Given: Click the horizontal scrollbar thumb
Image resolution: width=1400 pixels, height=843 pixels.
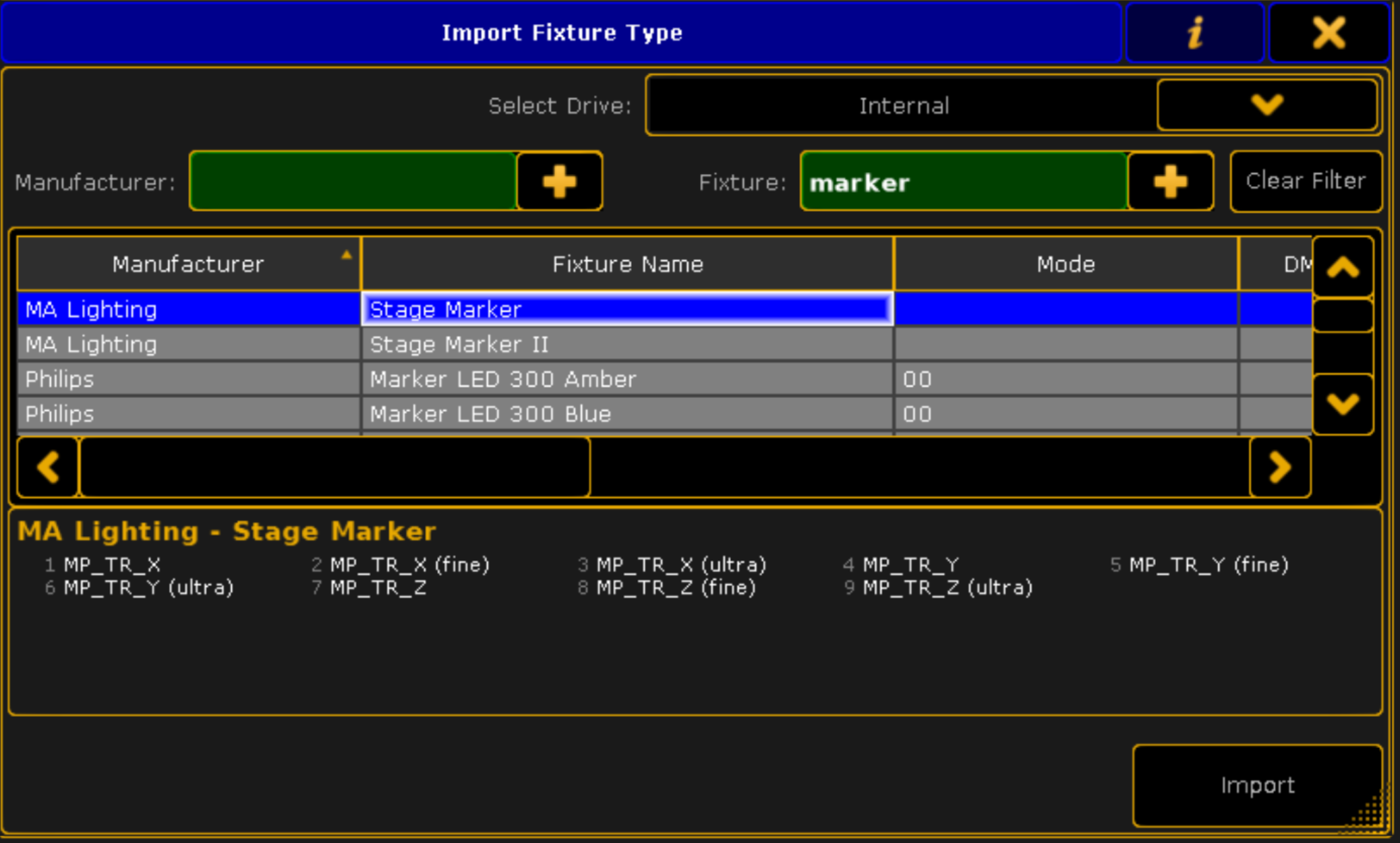Looking at the screenshot, I should coord(335,467).
